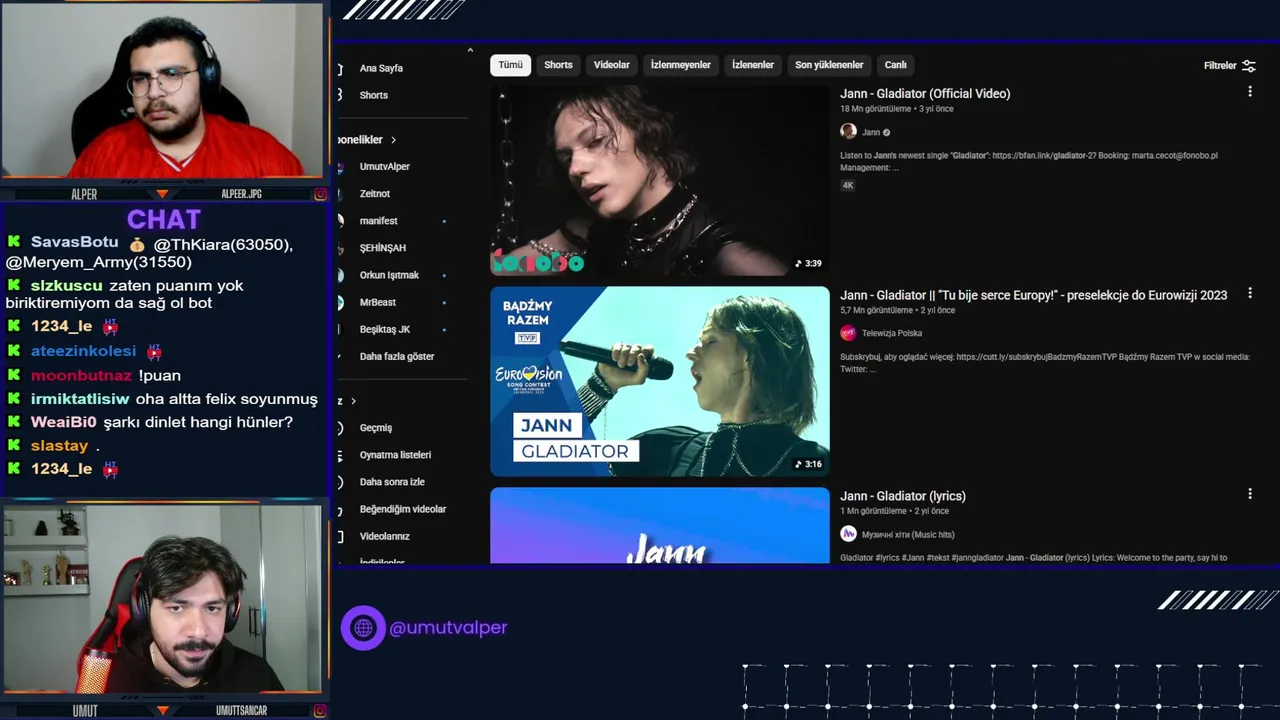Click the verified badge next to Jann

click(x=886, y=132)
